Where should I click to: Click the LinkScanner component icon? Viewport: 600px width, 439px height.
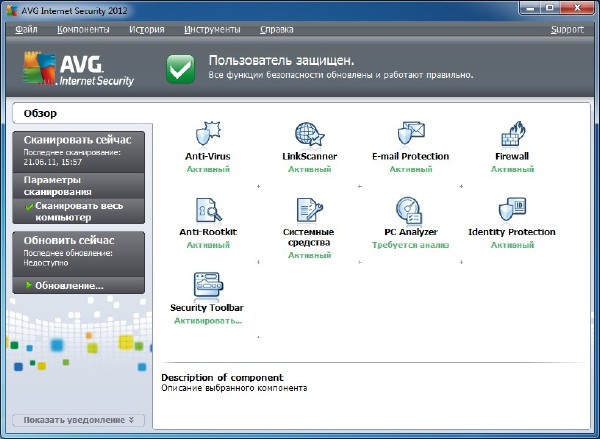pos(309,135)
